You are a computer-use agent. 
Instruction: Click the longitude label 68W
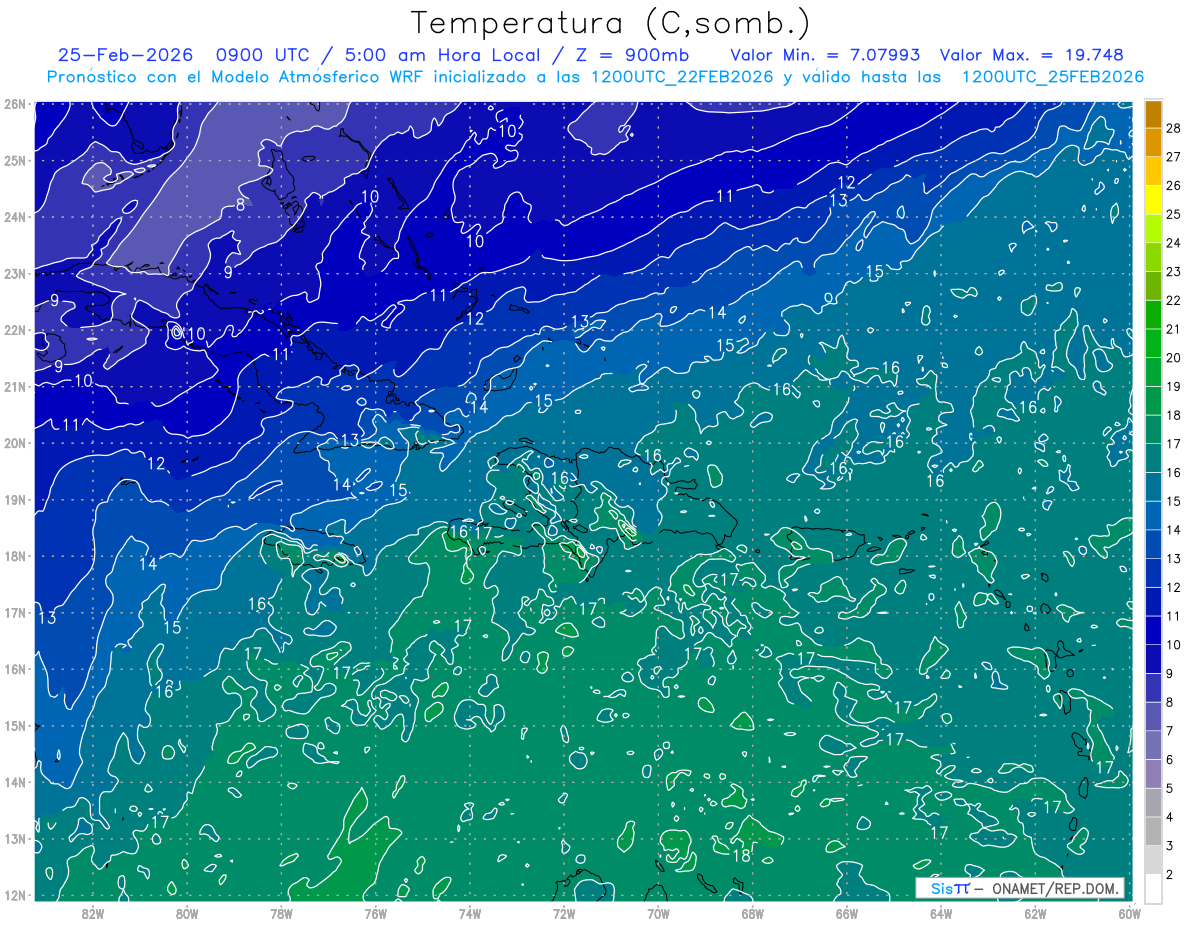tap(752, 913)
